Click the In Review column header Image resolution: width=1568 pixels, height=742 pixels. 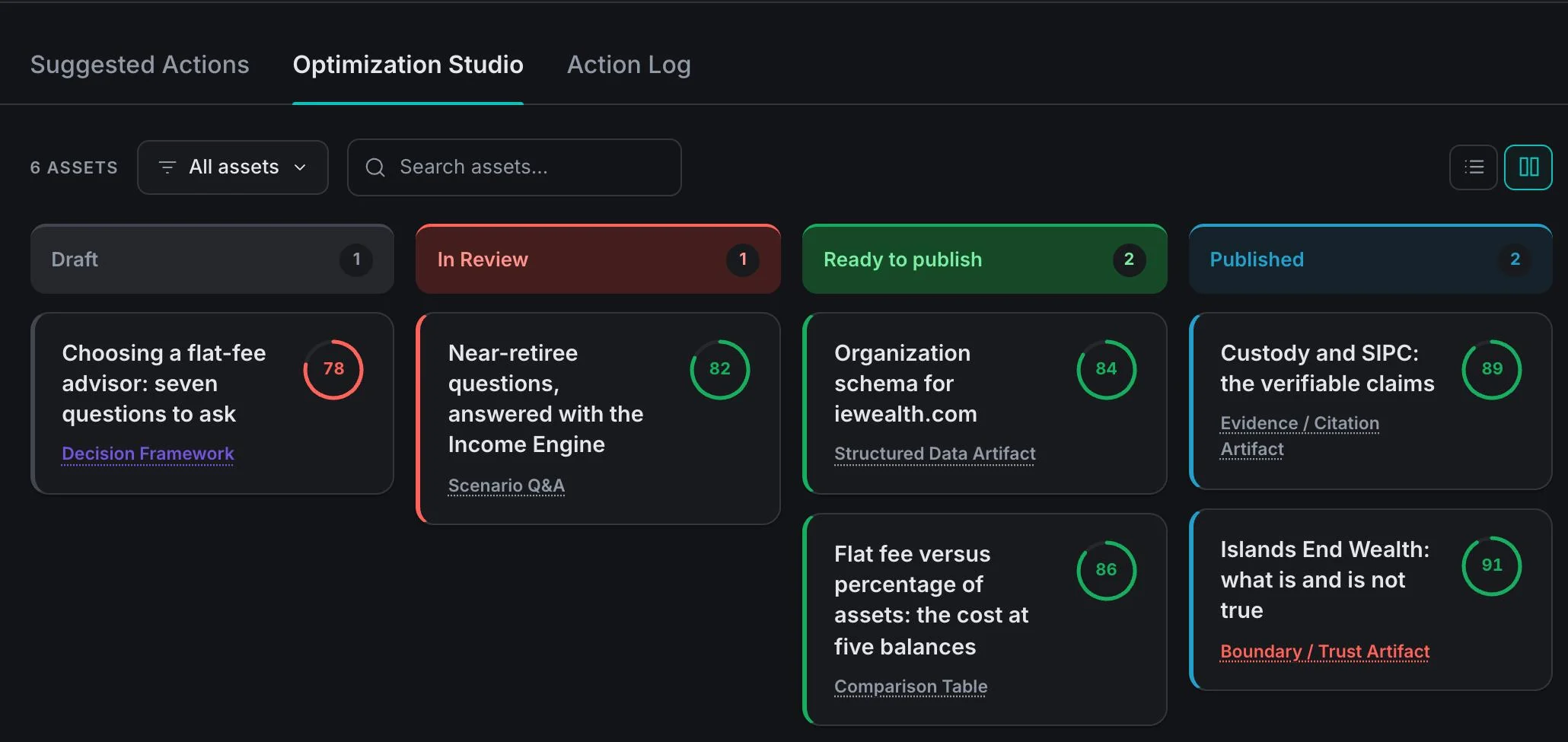(x=598, y=260)
